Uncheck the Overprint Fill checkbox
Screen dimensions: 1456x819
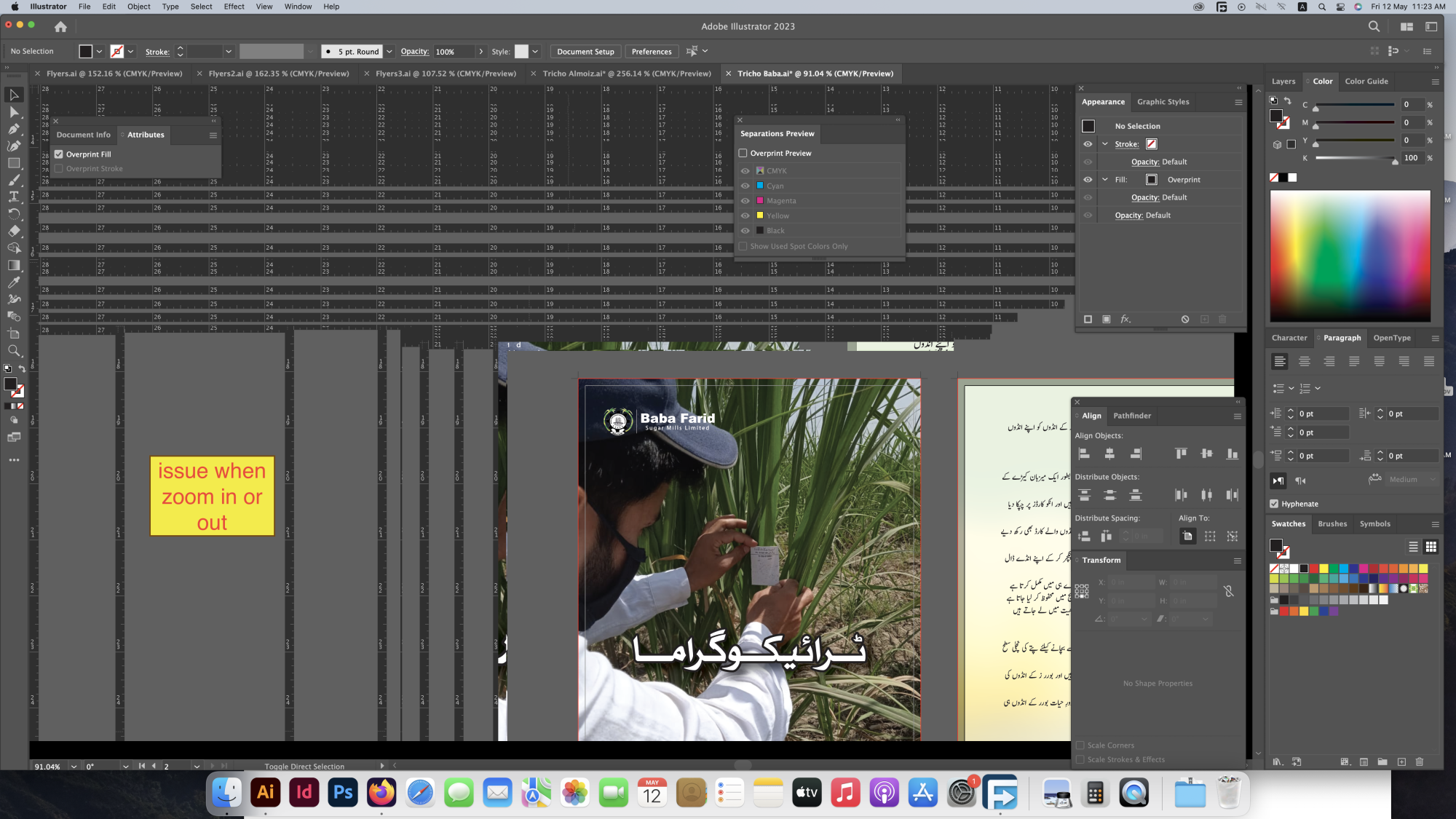(x=59, y=154)
